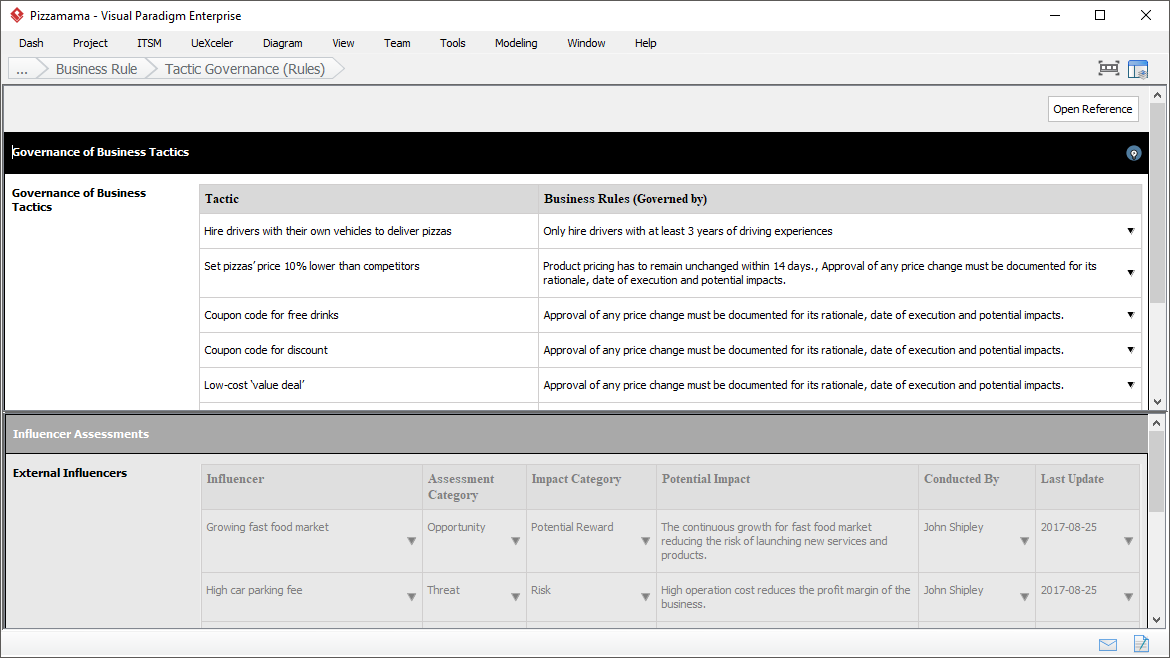Image resolution: width=1170 pixels, height=658 pixels.
Task: Click the upper pane scroll-down arrow
Action: pyautogui.click(x=1157, y=401)
